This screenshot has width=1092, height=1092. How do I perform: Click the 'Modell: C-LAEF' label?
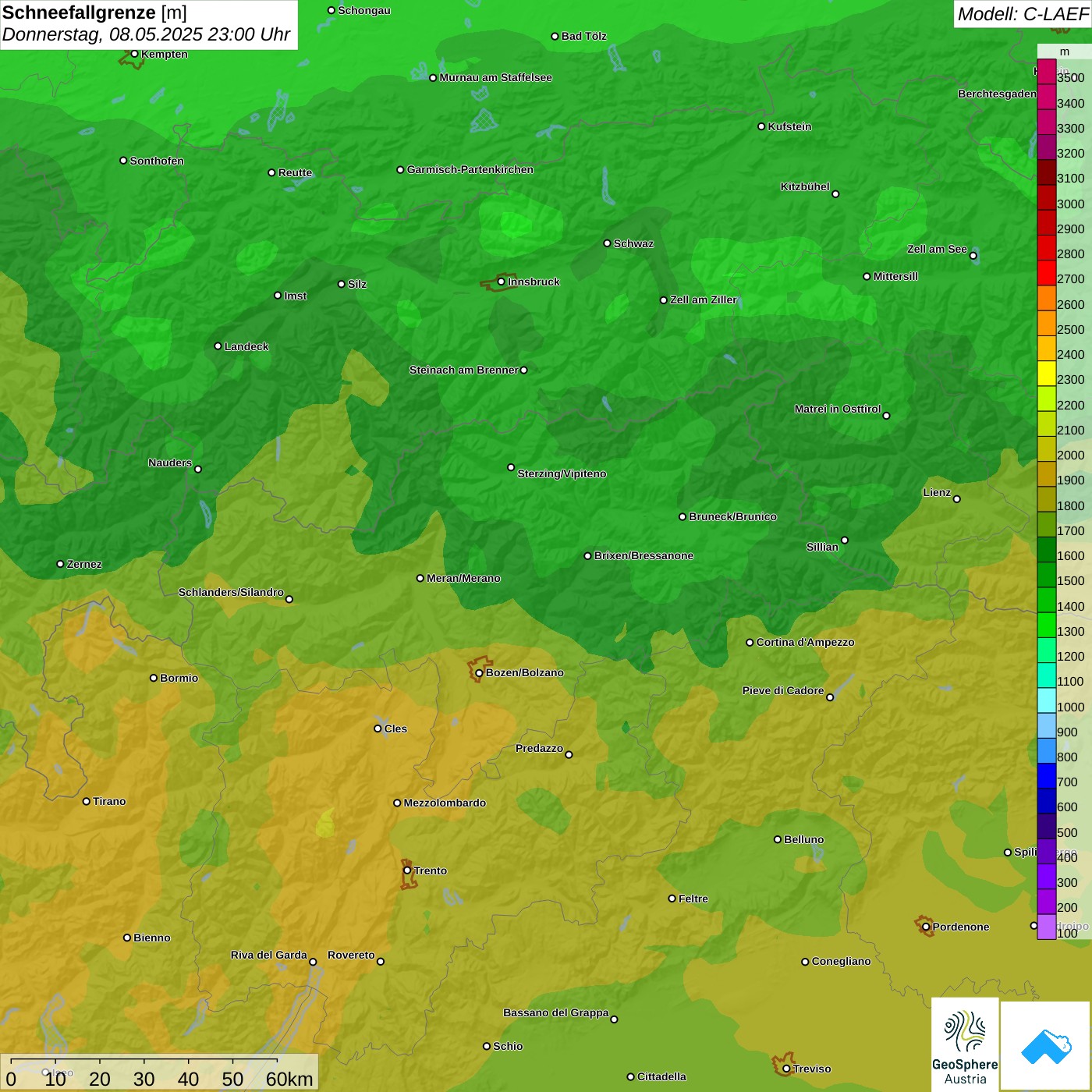1023,13
